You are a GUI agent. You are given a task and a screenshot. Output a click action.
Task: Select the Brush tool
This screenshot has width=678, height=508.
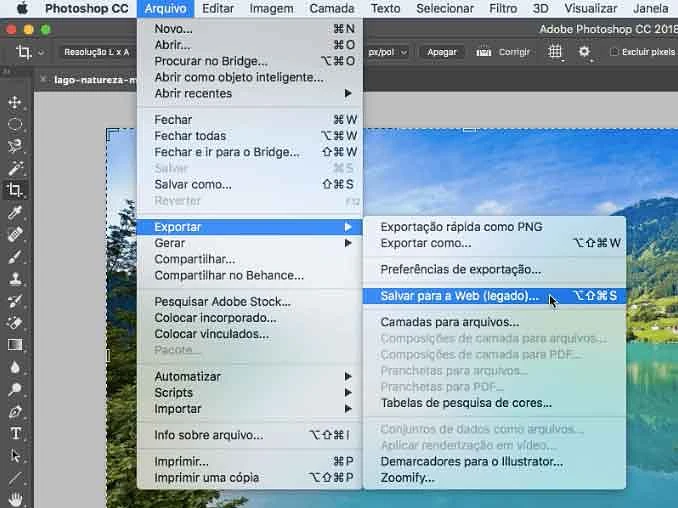pyautogui.click(x=15, y=256)
